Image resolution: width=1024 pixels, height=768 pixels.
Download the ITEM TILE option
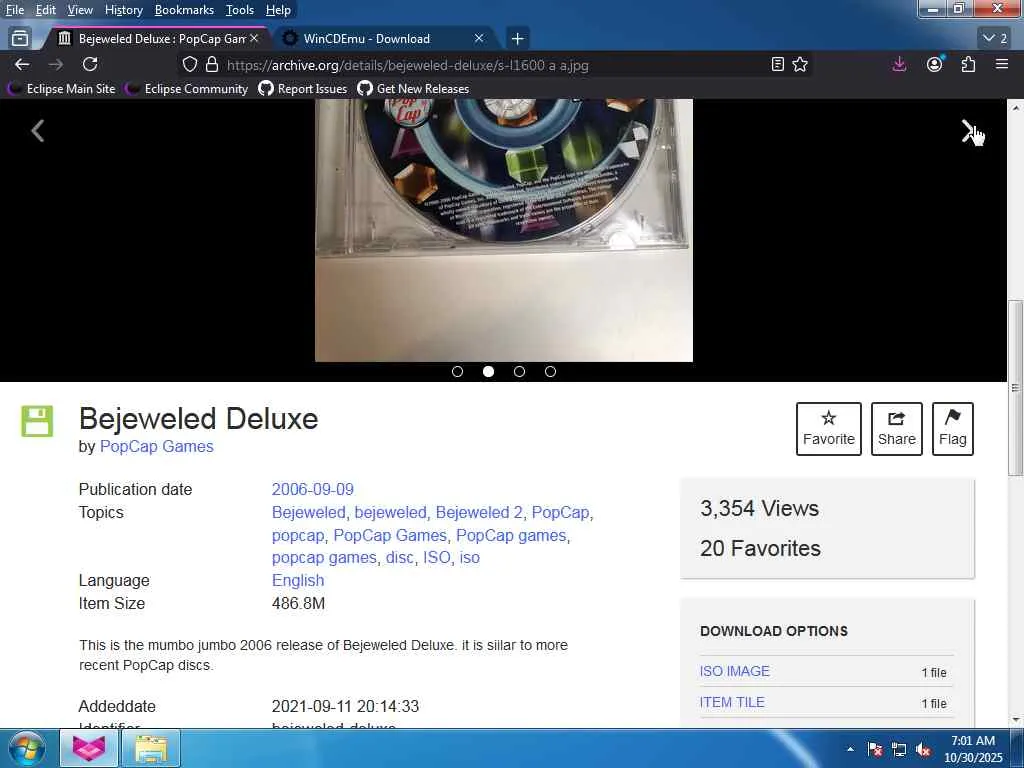pyautogui.click(x=732, y=703)
